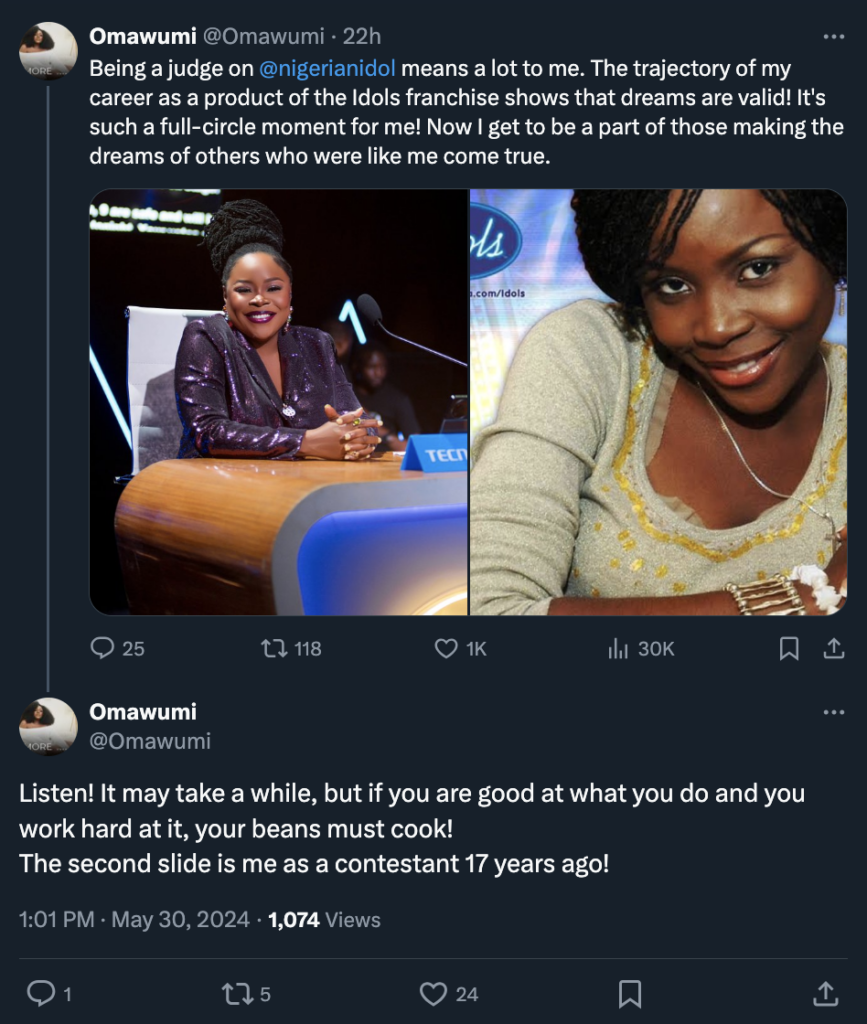Open more options on first tweet

pos(833,37)
